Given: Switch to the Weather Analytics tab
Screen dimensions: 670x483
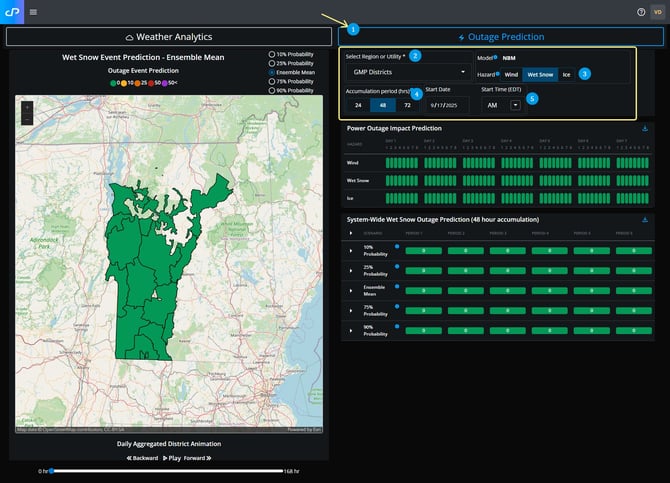Looking at the screenshot, I should click(x=168, y=37).
